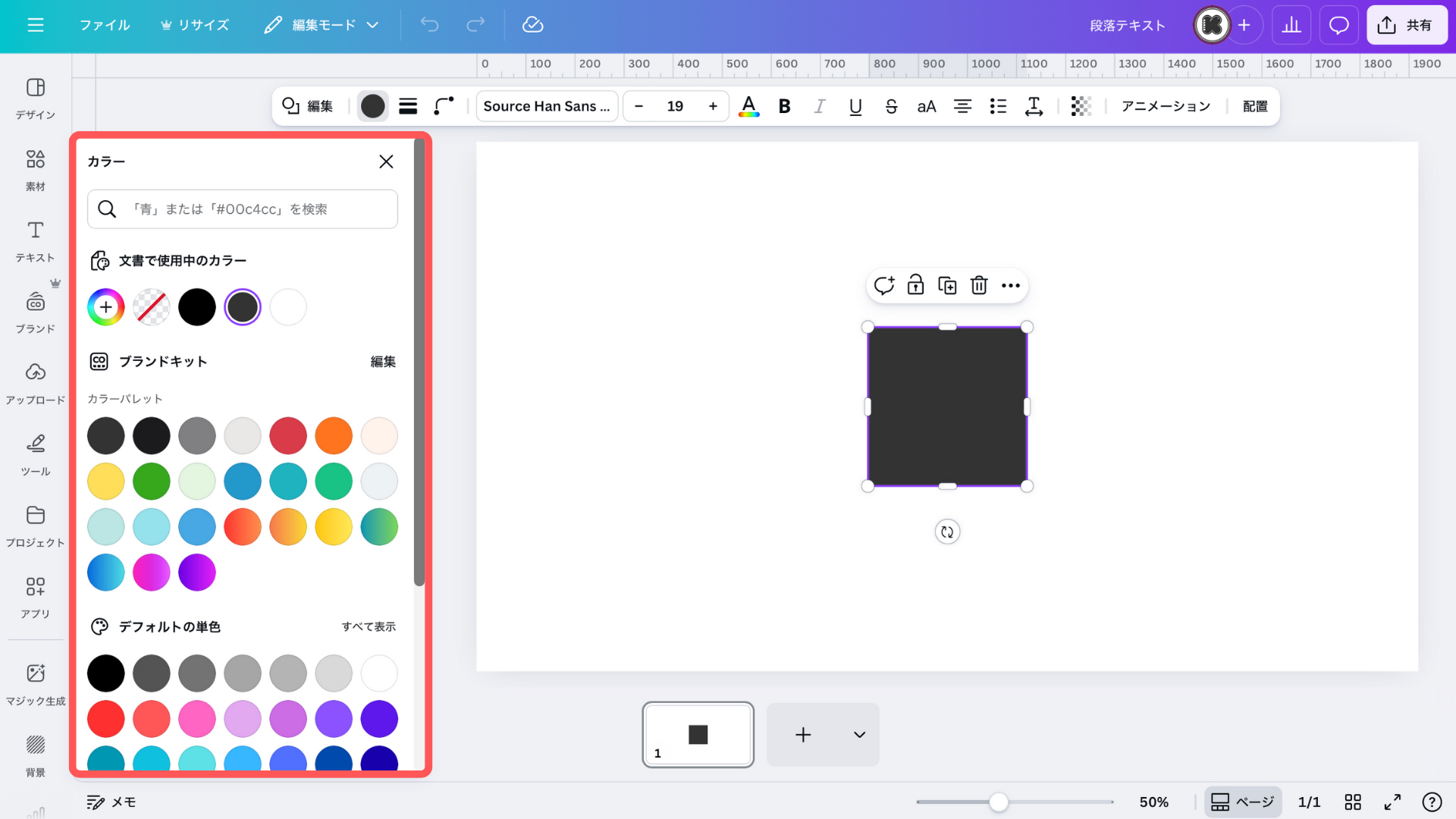
Task: Decrease the font size with minus
Action: (x=639, y=106)
